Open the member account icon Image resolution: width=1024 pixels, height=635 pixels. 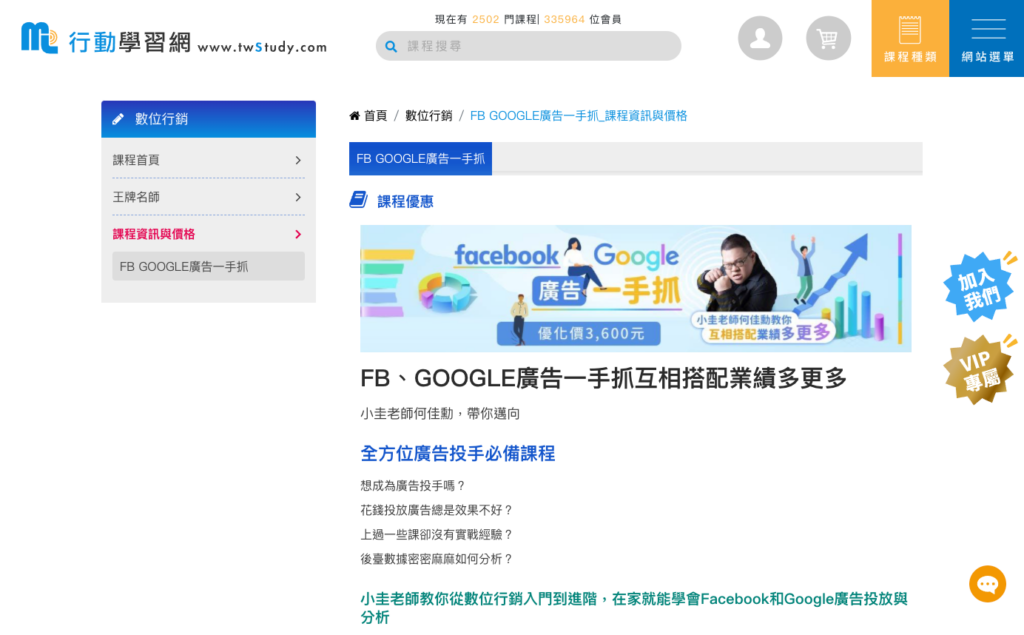pos(760,38)
